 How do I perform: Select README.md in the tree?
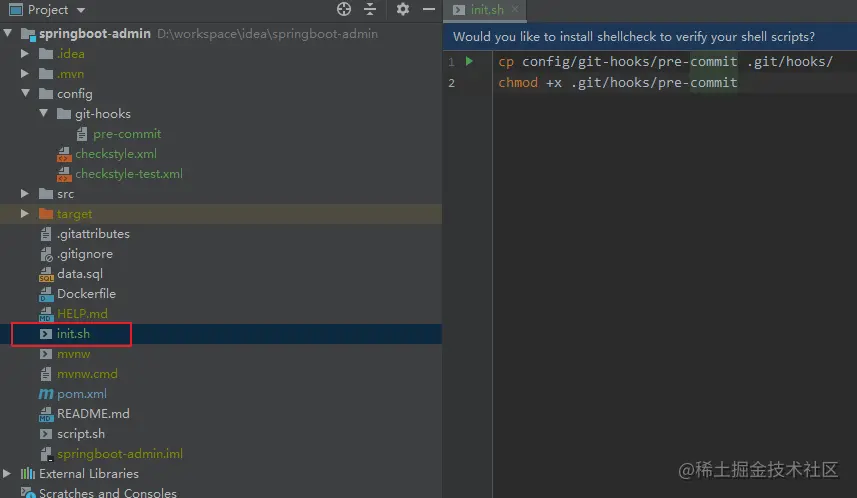pyautogui.click(x=93, y=414)
